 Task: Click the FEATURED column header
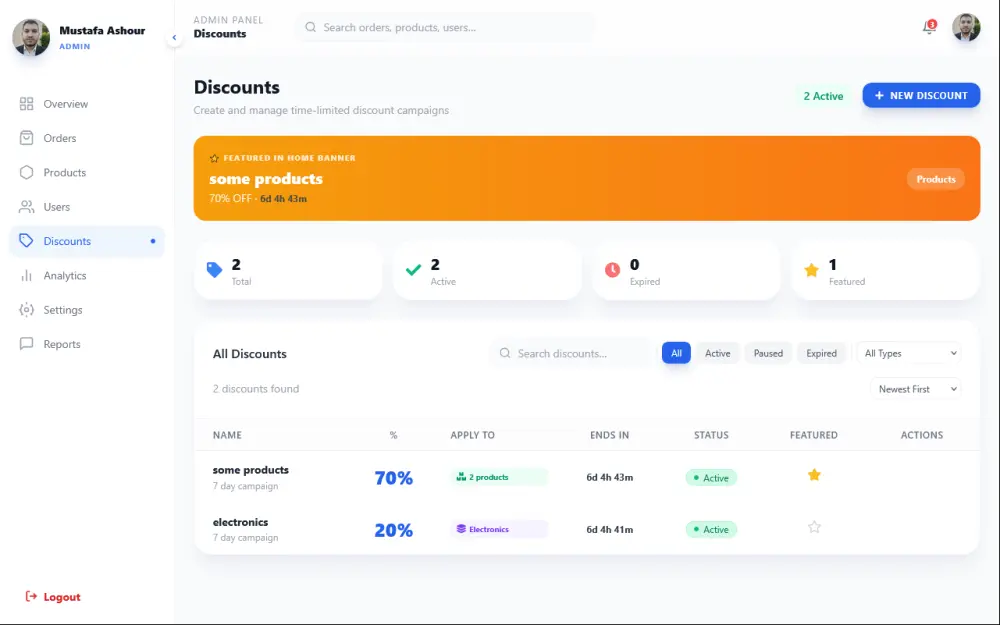[814, 435]
